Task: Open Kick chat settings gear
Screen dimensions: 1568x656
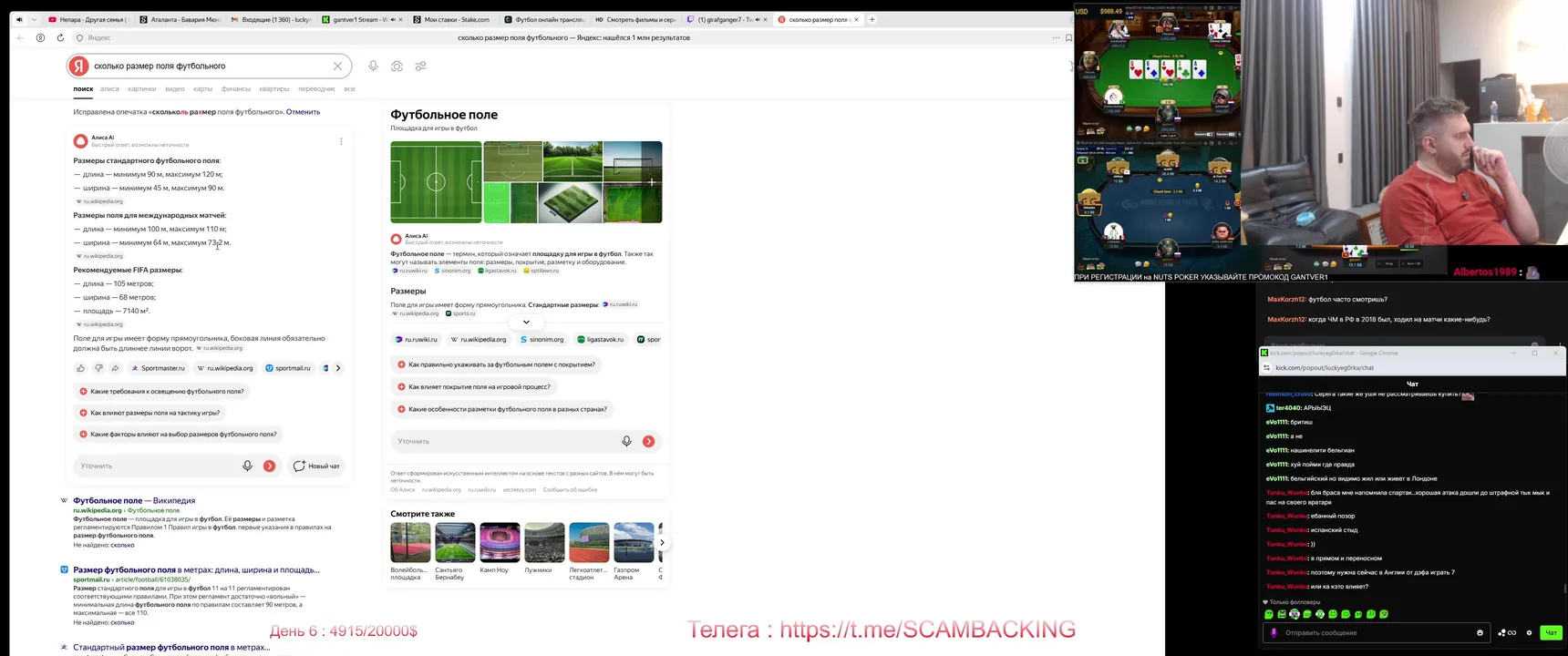Action: click(x=1530, y=632)
